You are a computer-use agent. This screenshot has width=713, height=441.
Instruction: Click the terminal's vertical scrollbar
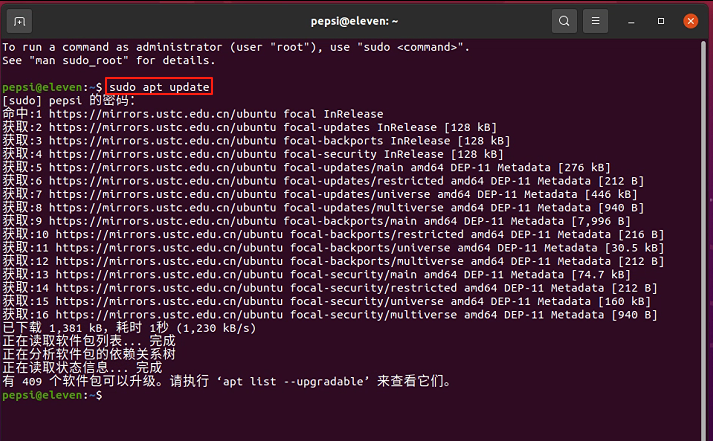[x=704, y=240]
